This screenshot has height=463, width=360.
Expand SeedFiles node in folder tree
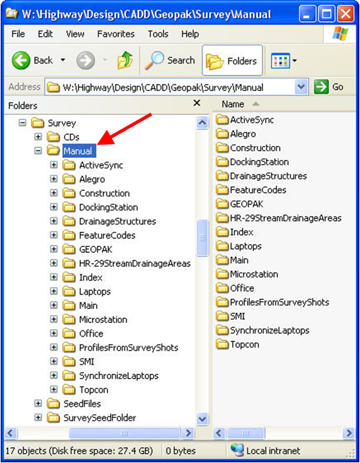pyautogui.click(x=38, y=404)
